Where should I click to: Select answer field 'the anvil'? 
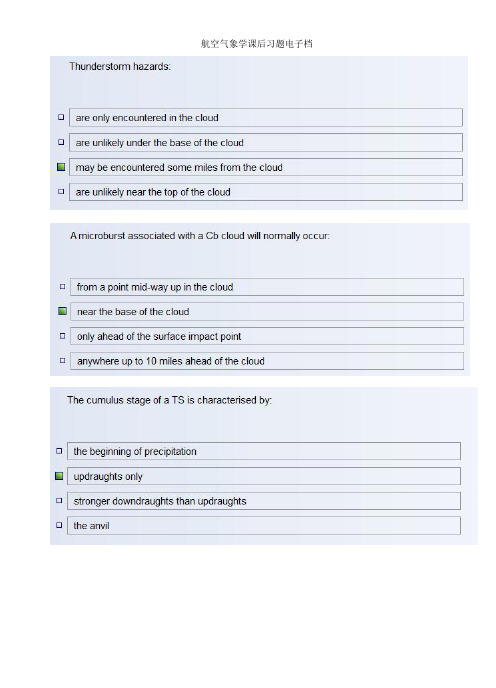(264, 526)
